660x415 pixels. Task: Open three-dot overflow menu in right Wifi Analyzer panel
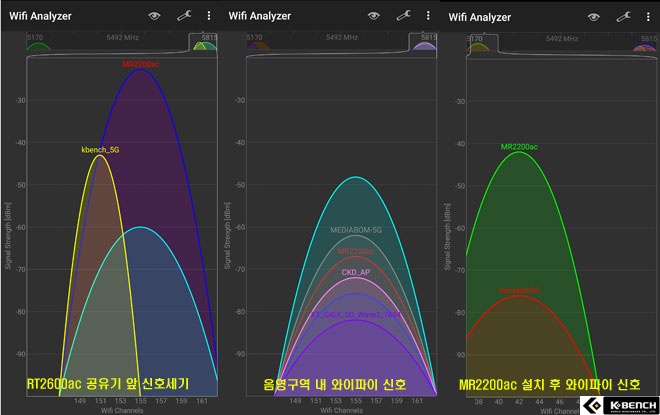click(x=648, y=17)
